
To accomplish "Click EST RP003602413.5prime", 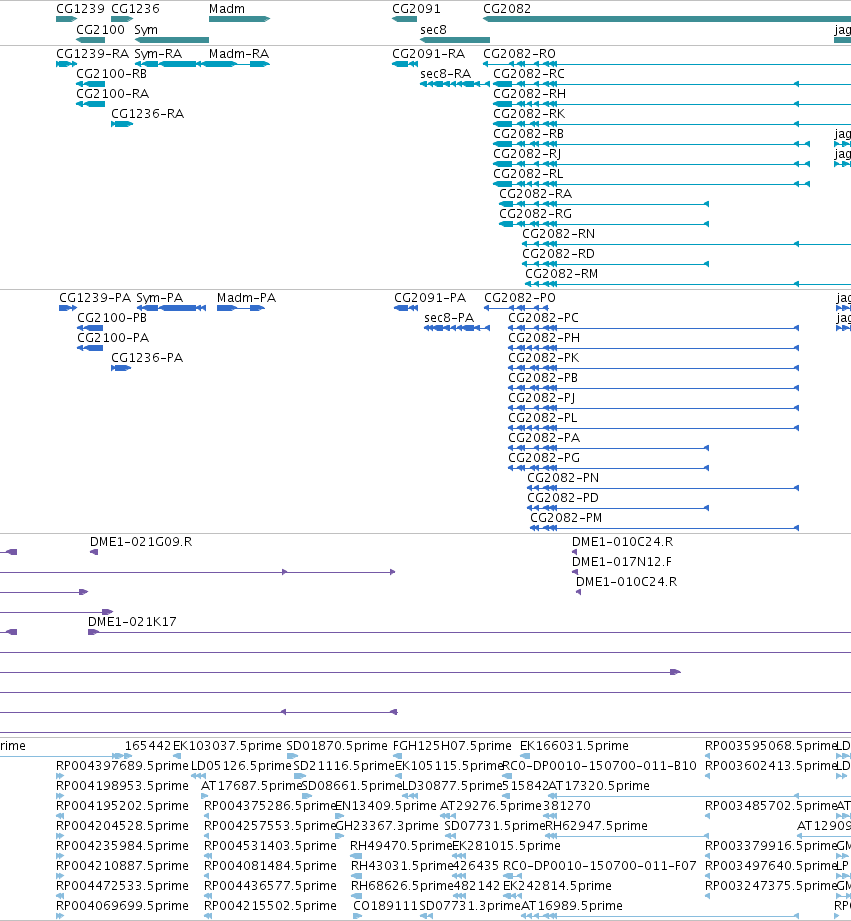I will click(x=771, y=765).
